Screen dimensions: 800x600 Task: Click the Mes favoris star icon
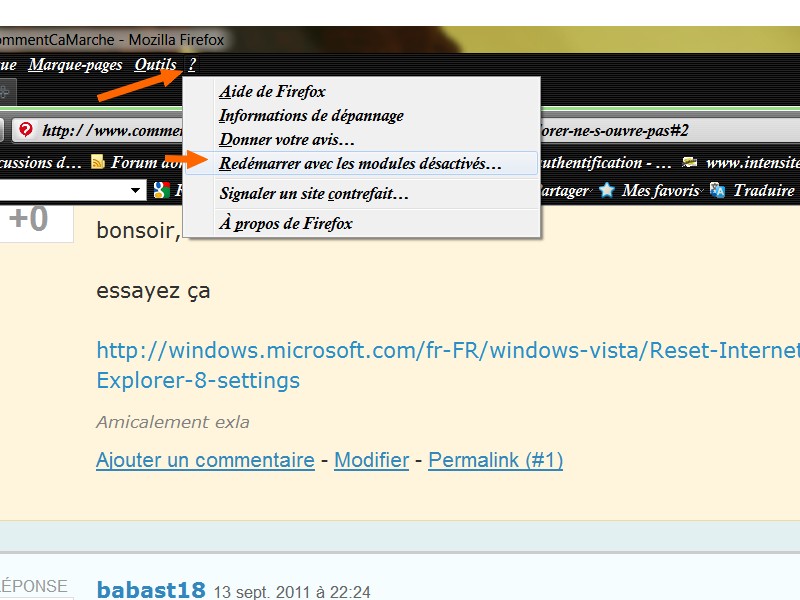tap(607, 190)
